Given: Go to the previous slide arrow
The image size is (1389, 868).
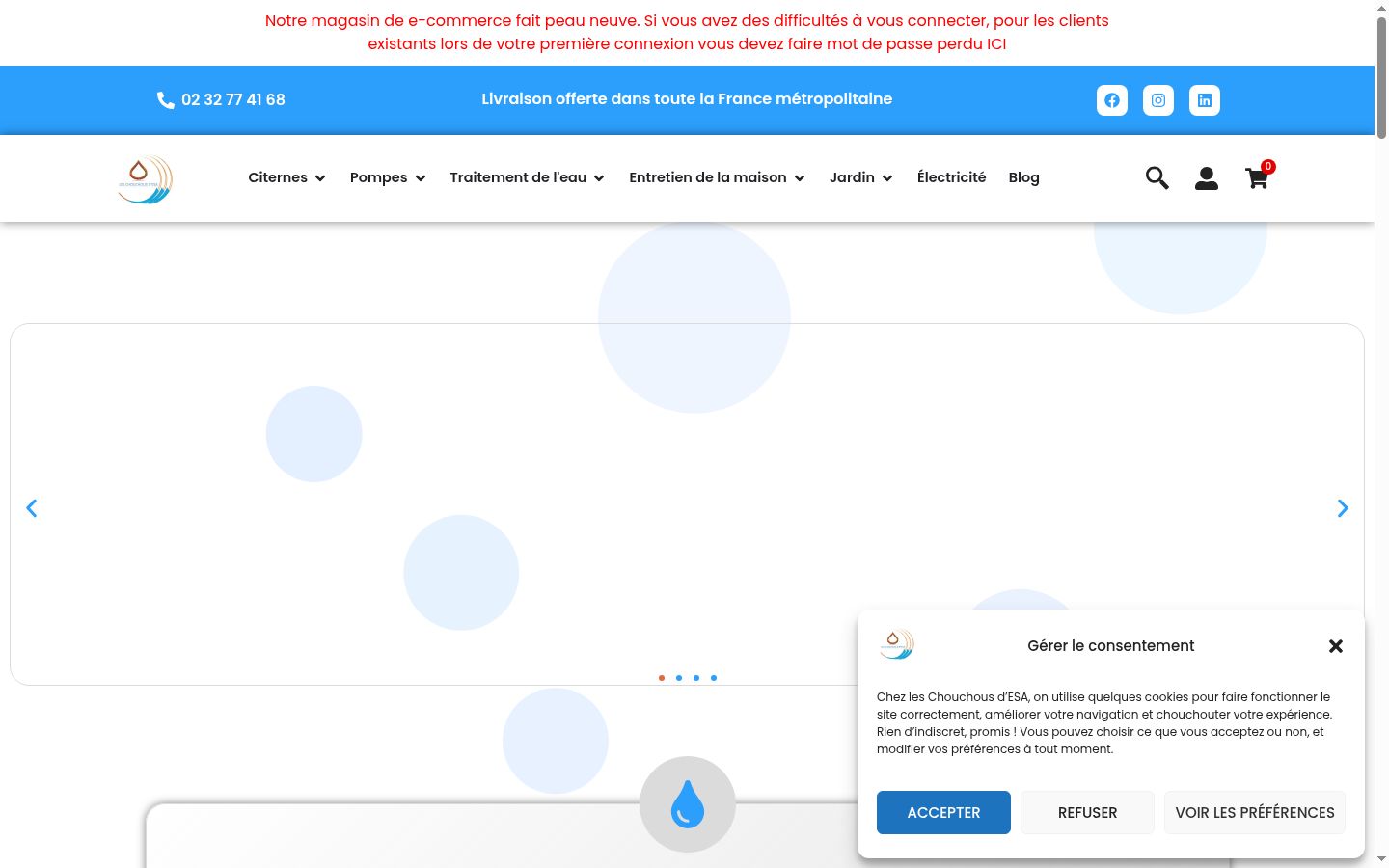Looking at the screenshot, I should (32, 508).
